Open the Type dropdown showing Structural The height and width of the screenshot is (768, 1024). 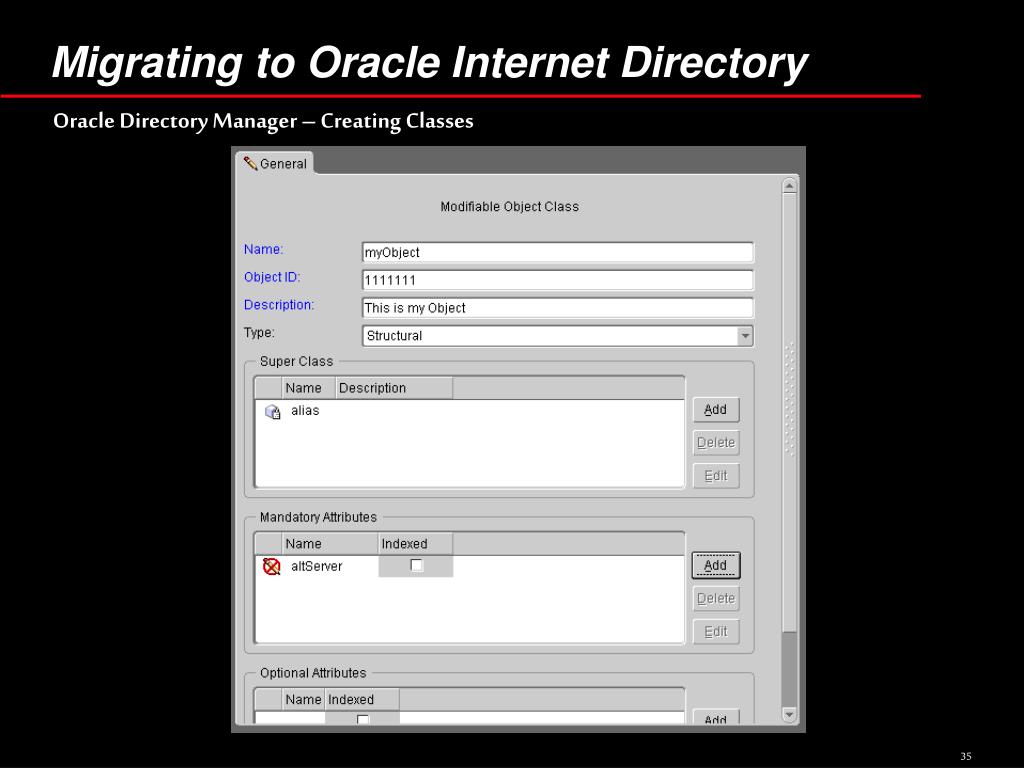point(558,336)
